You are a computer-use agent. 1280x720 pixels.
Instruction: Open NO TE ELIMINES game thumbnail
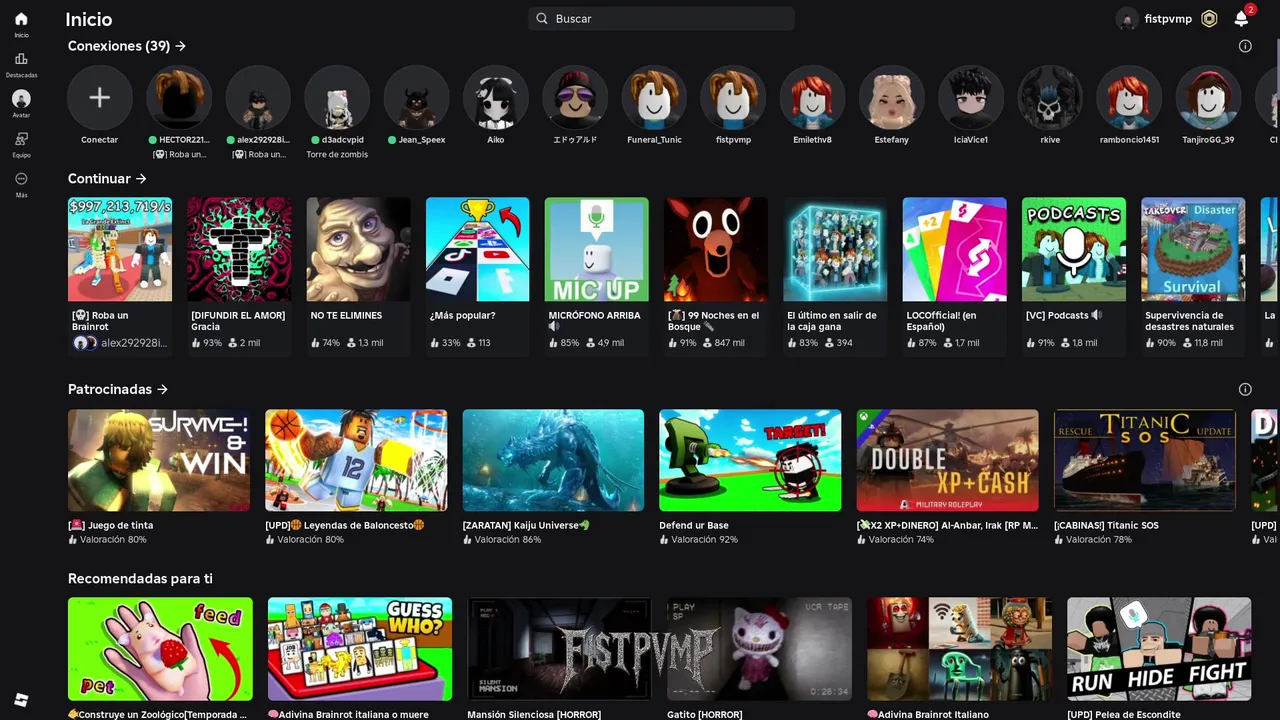pyautogui.click(x=358, y=249)
